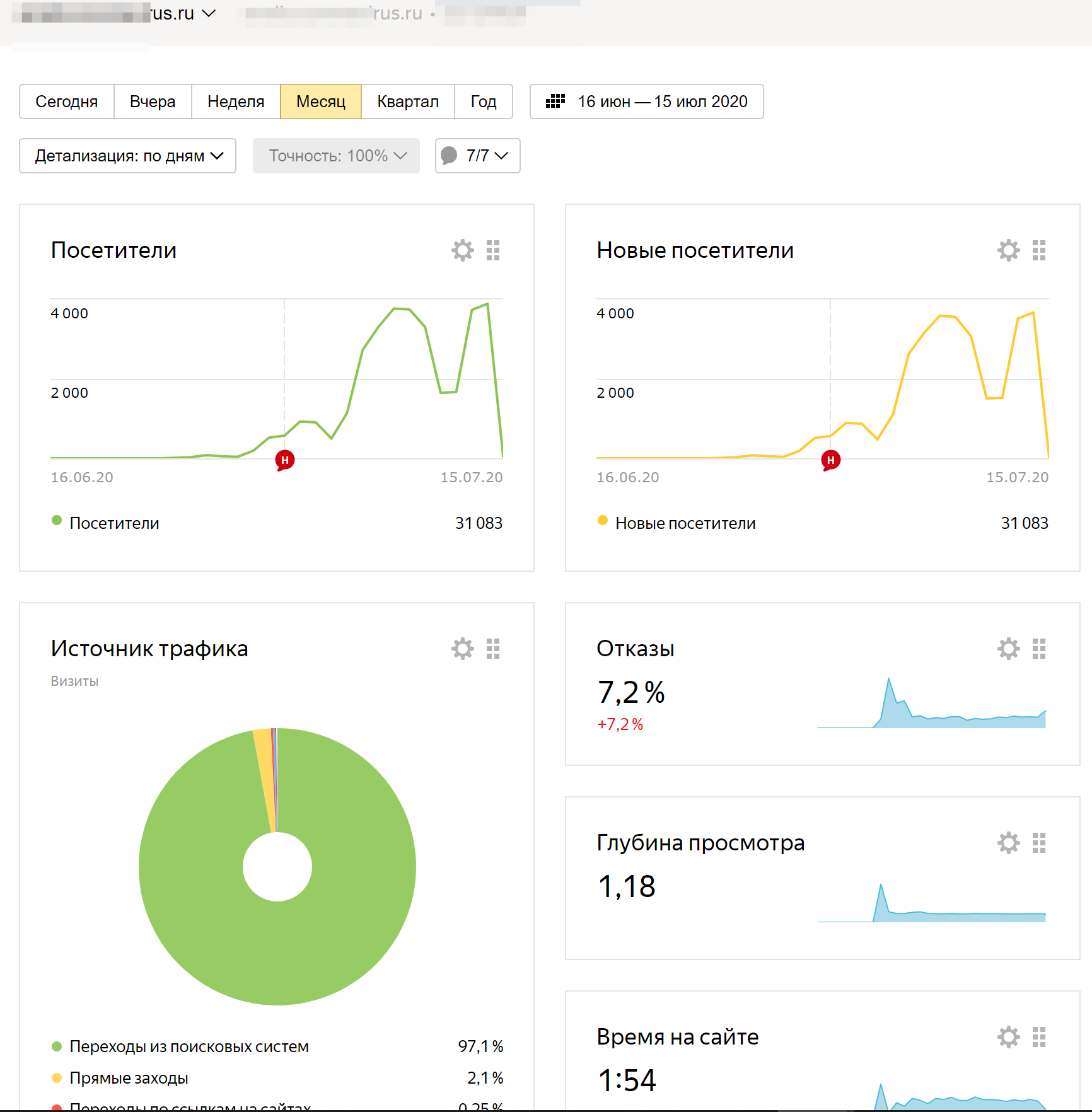Image resolution: width=1092 pixels, height=1112 pixels.
Task: Toggle Посетители series in chart legend
Action: (113, 523)
